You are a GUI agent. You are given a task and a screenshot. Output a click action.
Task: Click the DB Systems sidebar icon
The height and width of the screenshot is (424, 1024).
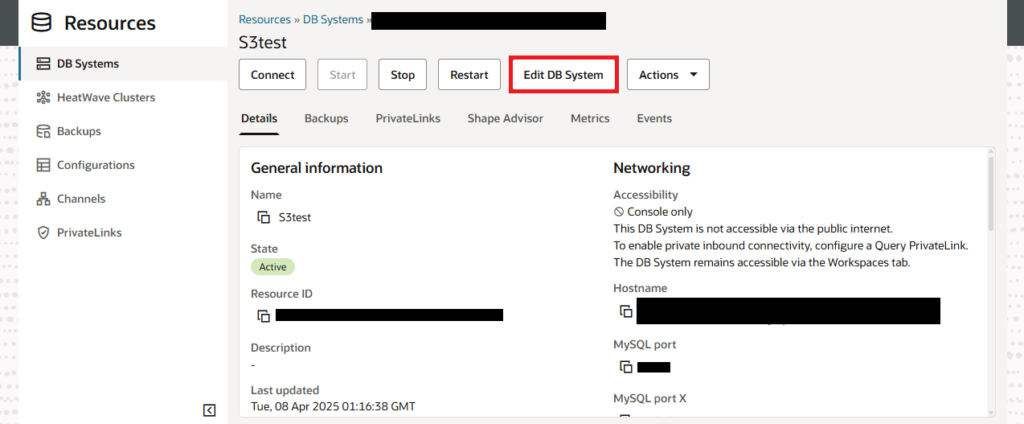coord(43,64)
